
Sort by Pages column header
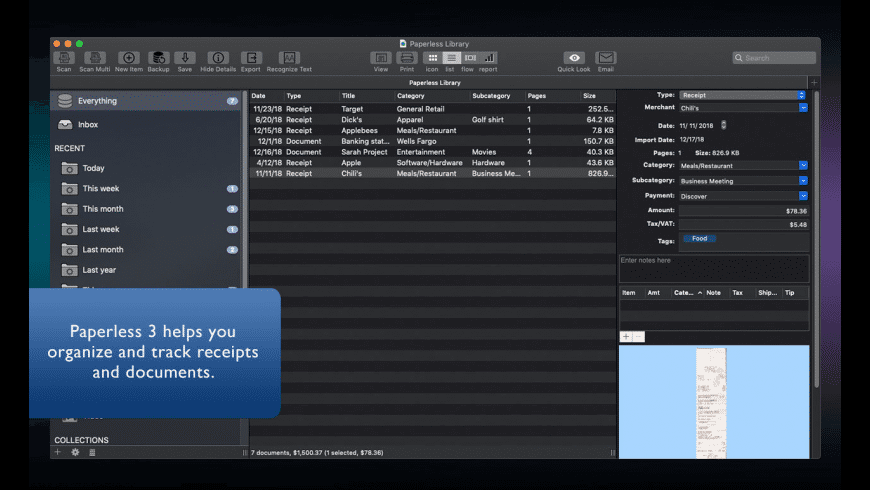[553, 96]
